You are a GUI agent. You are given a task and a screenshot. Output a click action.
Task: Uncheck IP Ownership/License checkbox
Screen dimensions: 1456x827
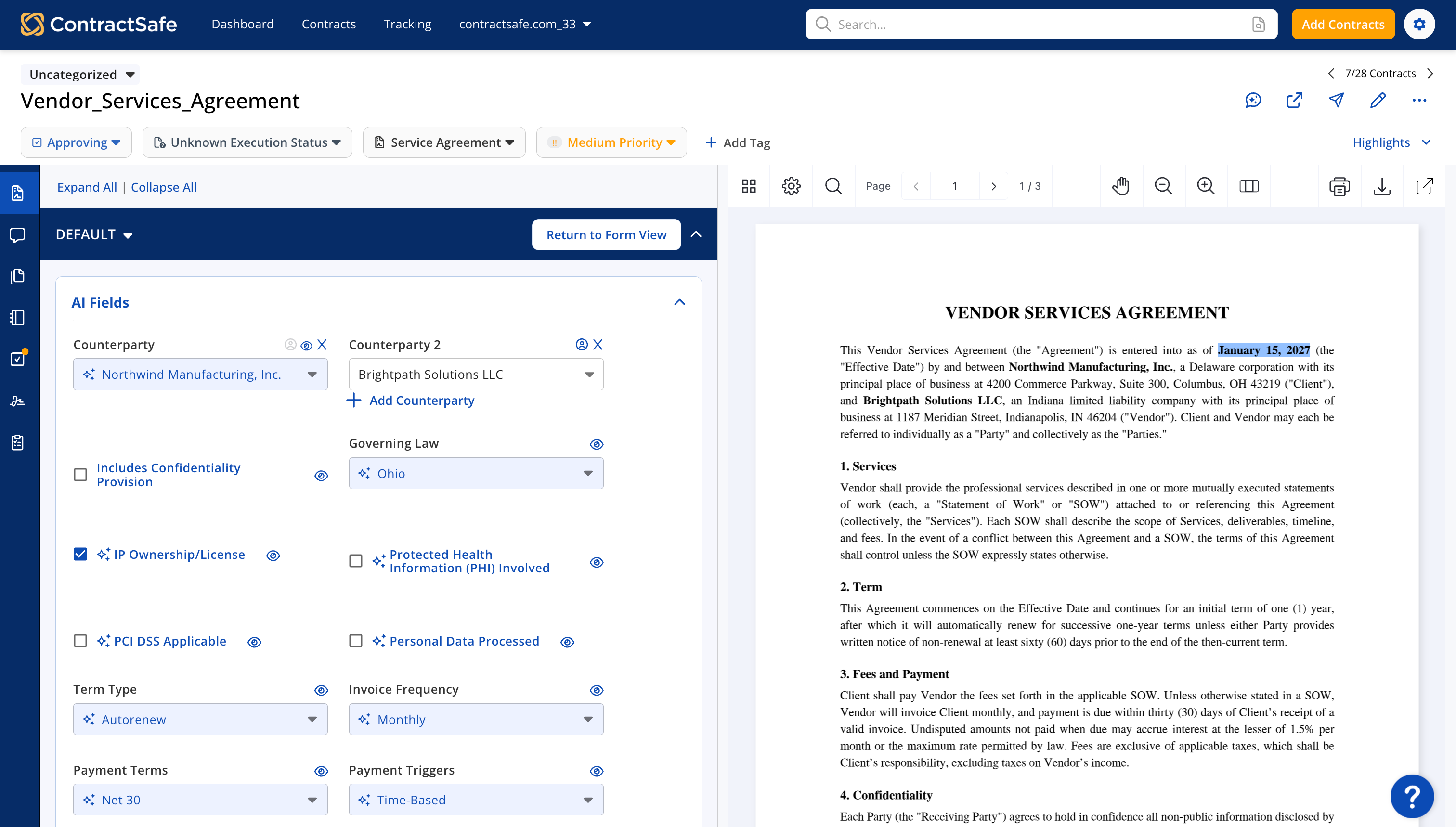pos(81,555)
